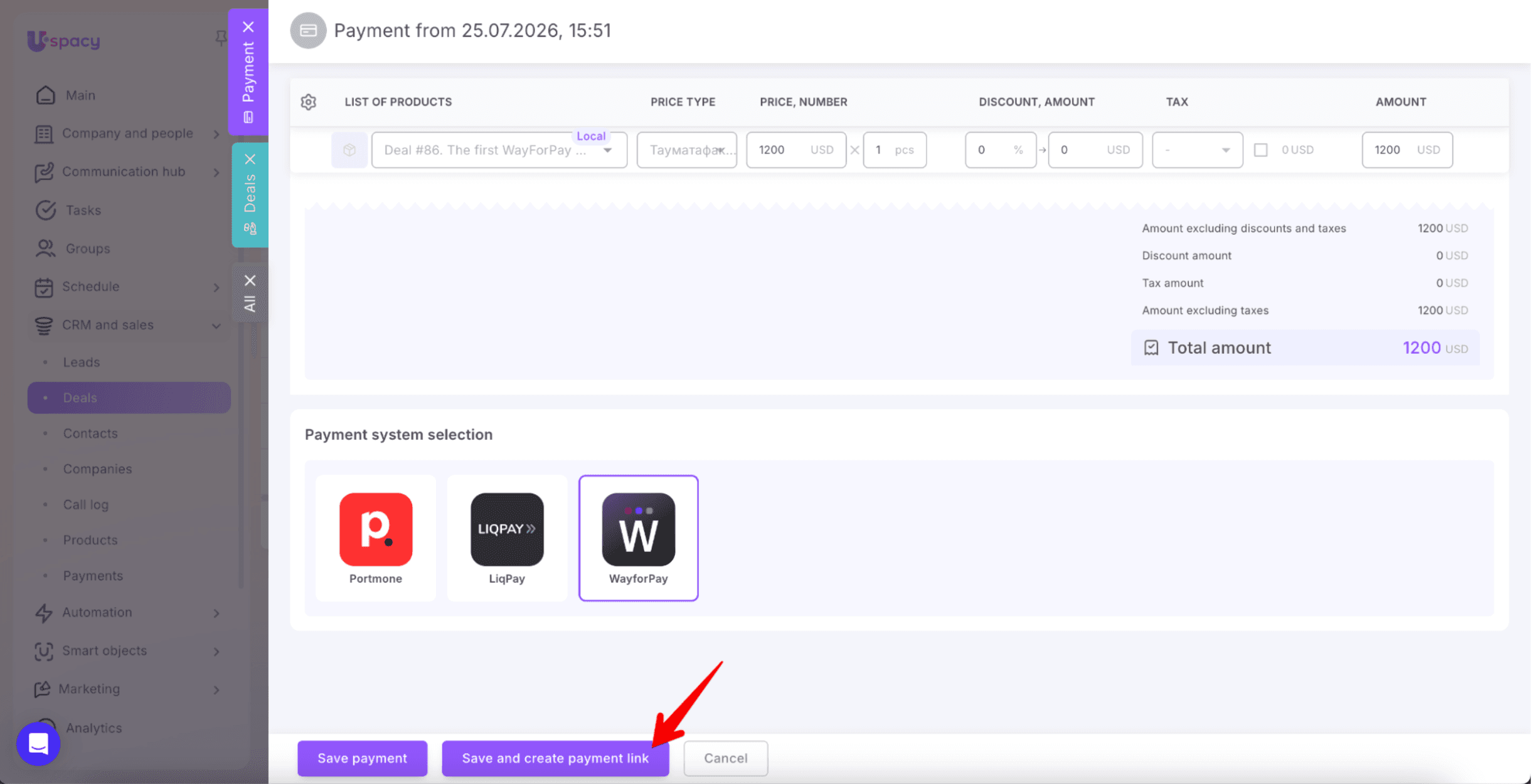
Task: Edit the discount amount USD field
Action: (x=1095, y=150)
